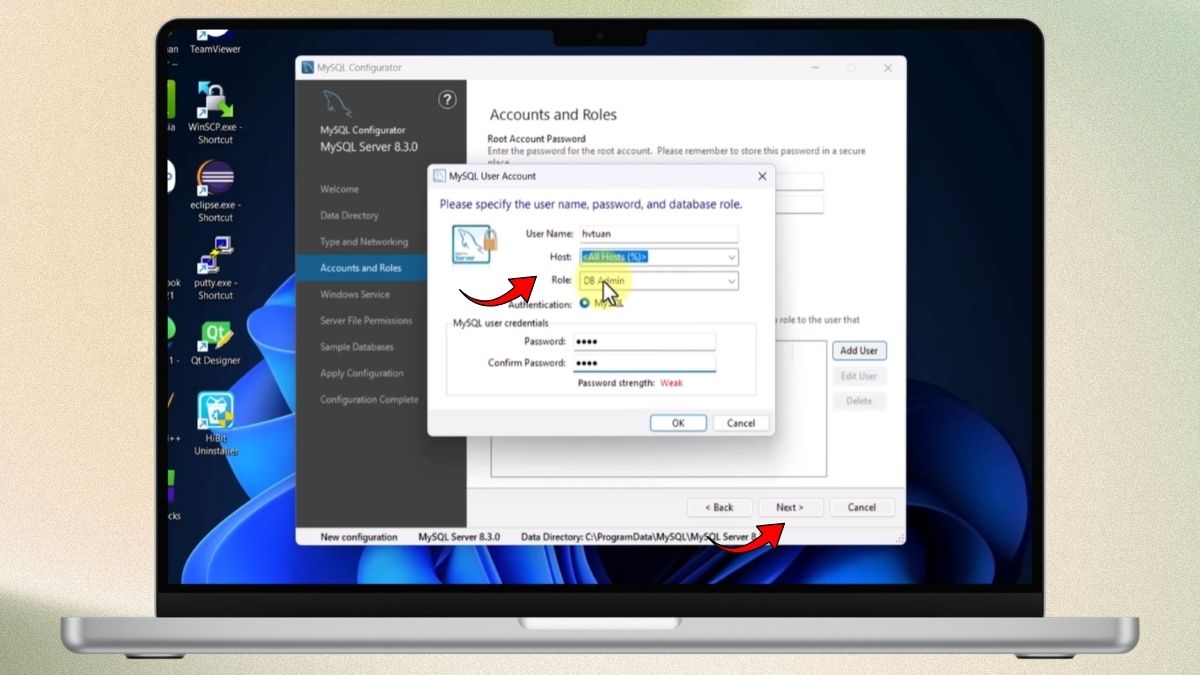Confirm the user account with OK
The image size is (1200, 675).
pyautogui.click(x=678, y=423)
